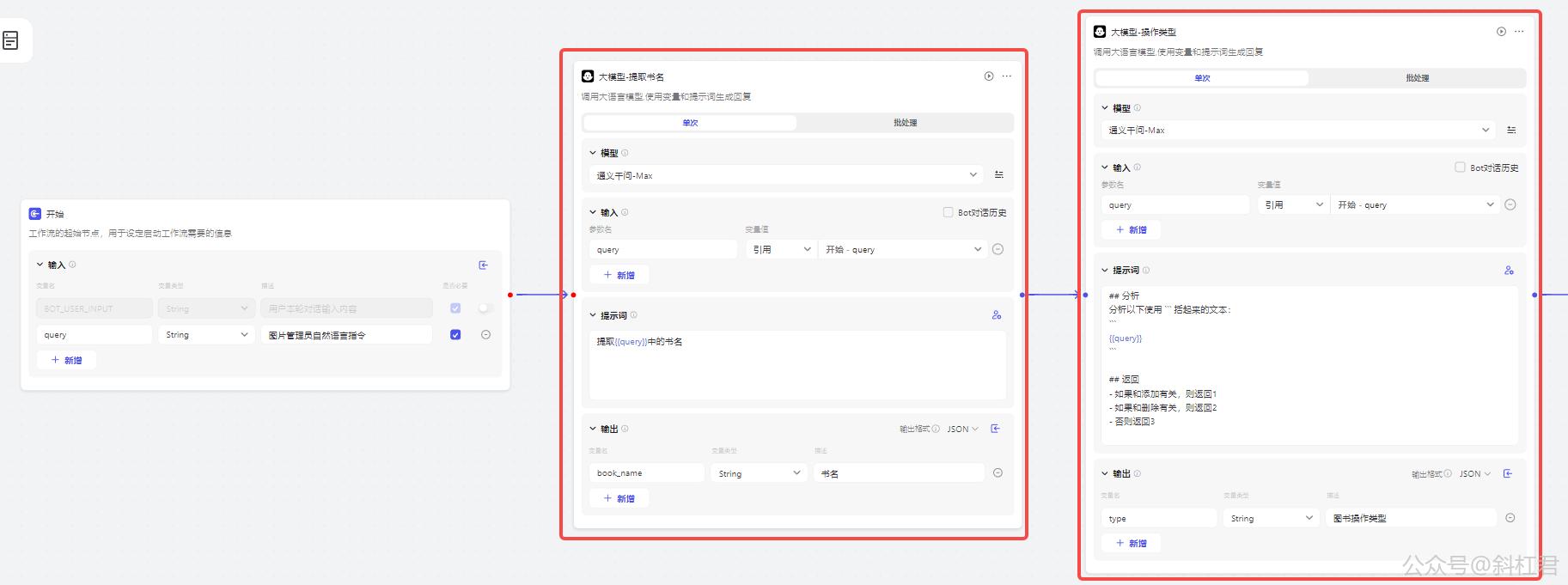This screenshot has height=585, width=1568.
Task: Click the 图书操作类型 description field
Action: 1411,518
